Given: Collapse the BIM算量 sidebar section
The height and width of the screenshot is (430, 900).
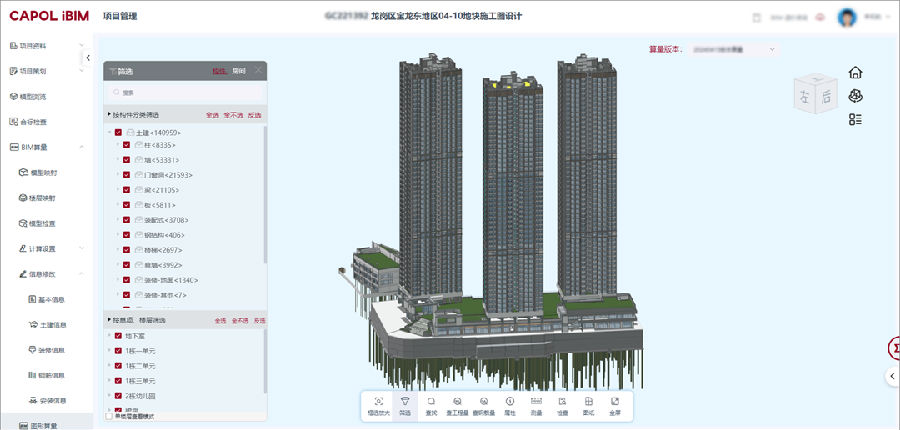Looking at the screenshot, I should [81, 147].
